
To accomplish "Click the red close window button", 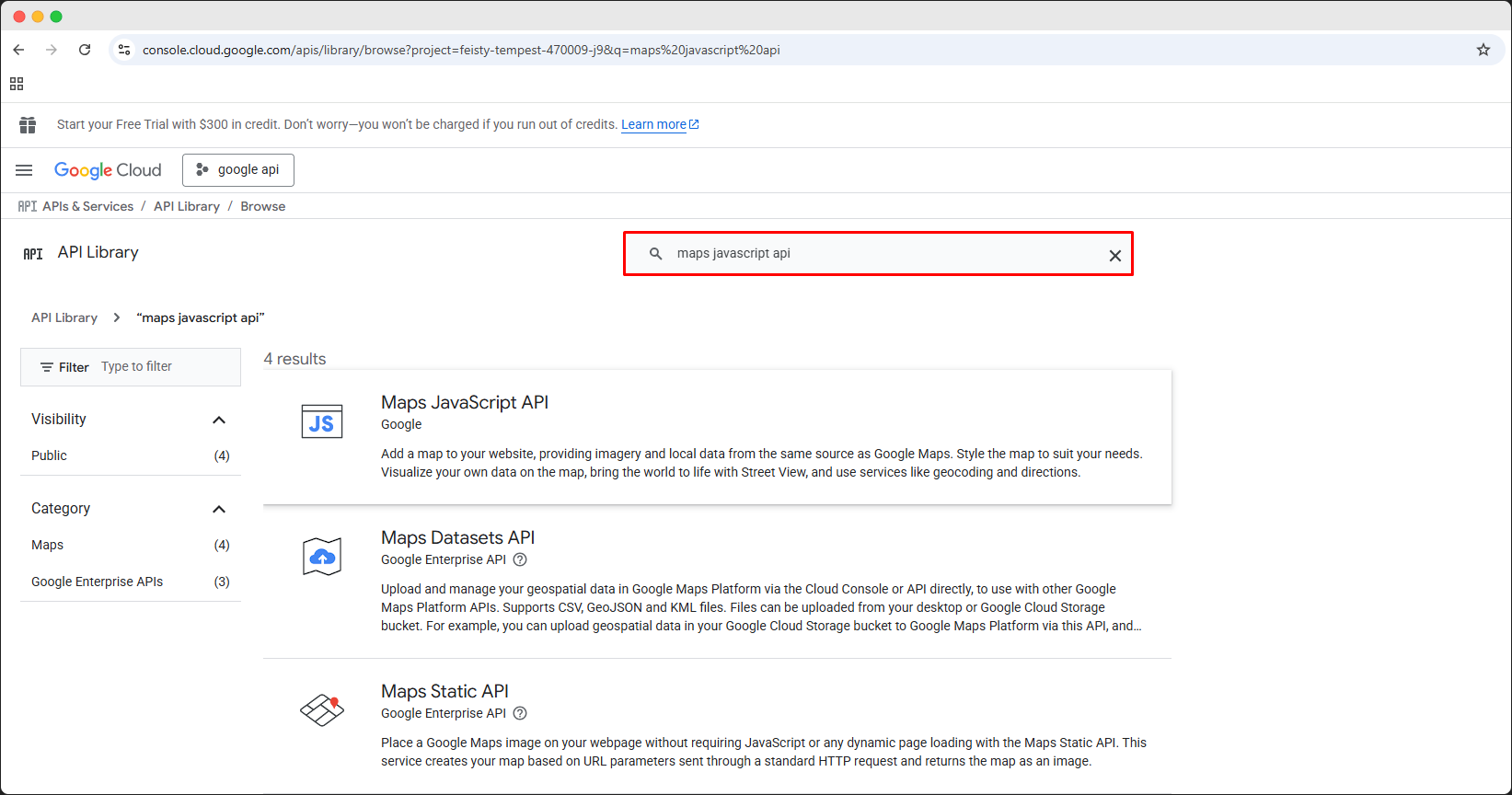I will [19, 17].
